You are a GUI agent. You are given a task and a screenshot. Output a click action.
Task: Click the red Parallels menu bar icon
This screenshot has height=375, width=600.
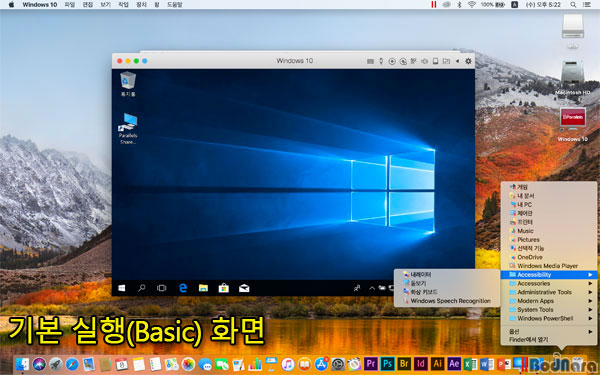click(x=434, y=5)
